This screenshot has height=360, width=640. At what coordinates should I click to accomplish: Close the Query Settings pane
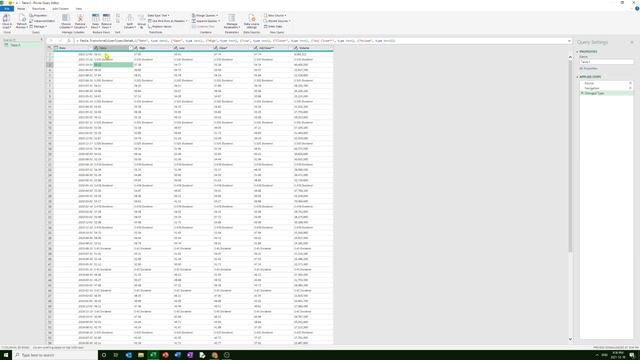[632, 42]
